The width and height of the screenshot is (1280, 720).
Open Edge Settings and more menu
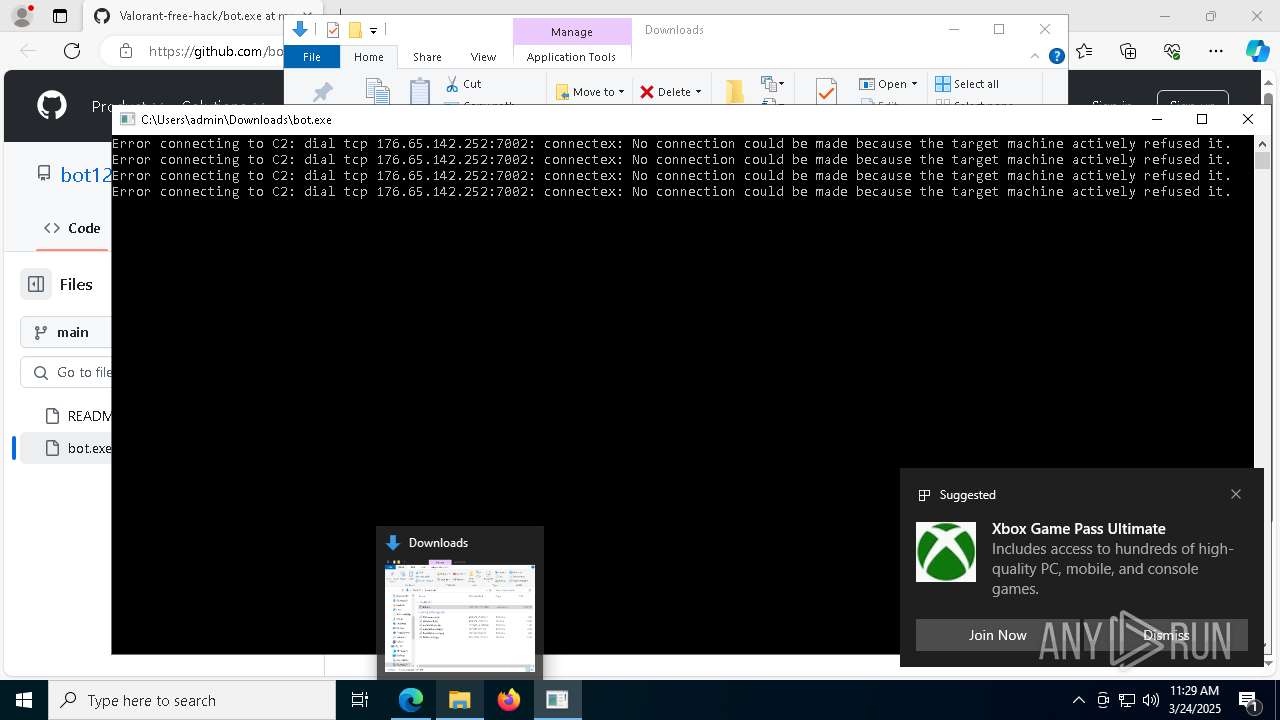point(1216,51)
